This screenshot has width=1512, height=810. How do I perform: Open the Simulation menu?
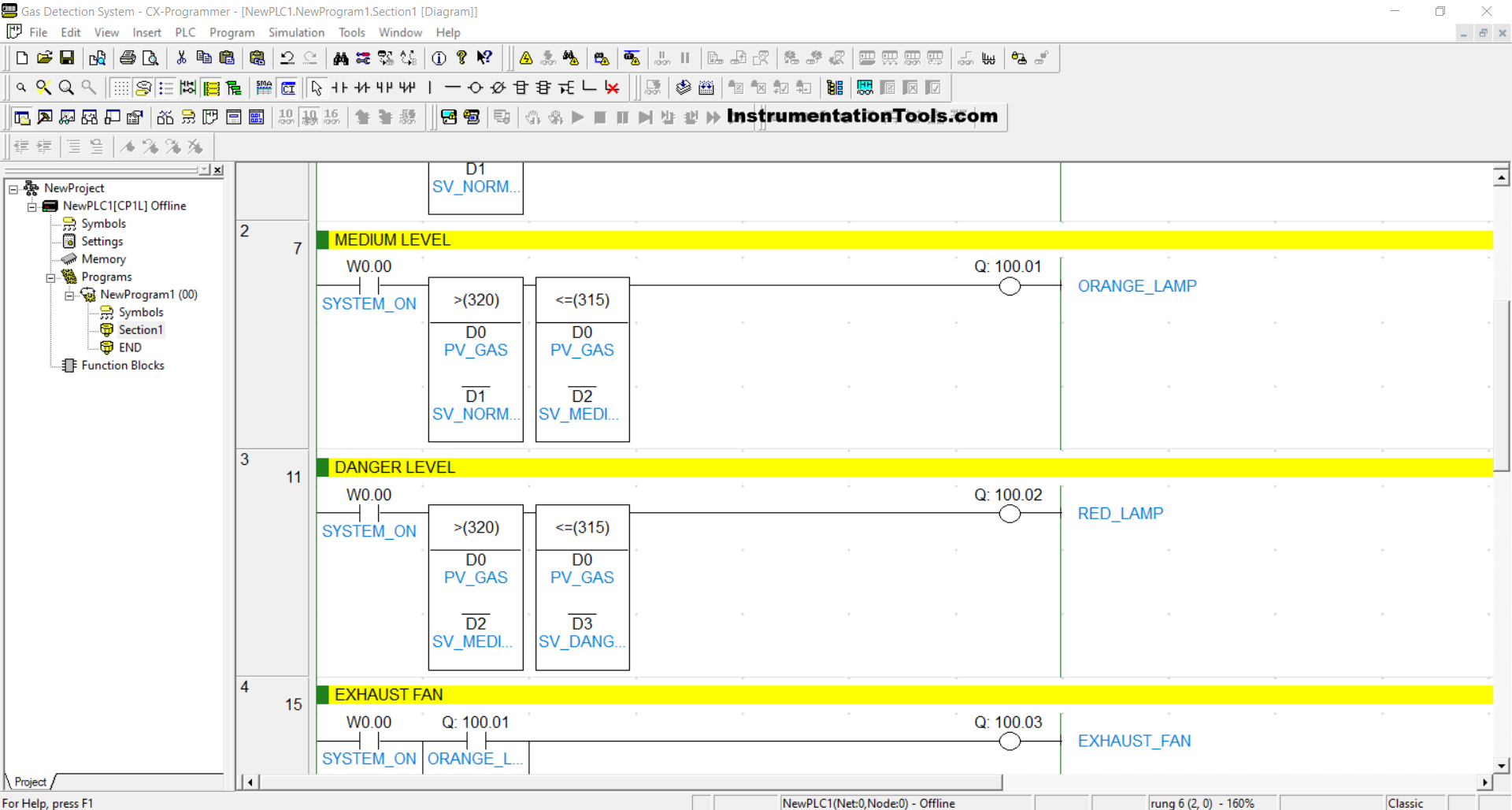pyautogui.click(x=296, y=32)
